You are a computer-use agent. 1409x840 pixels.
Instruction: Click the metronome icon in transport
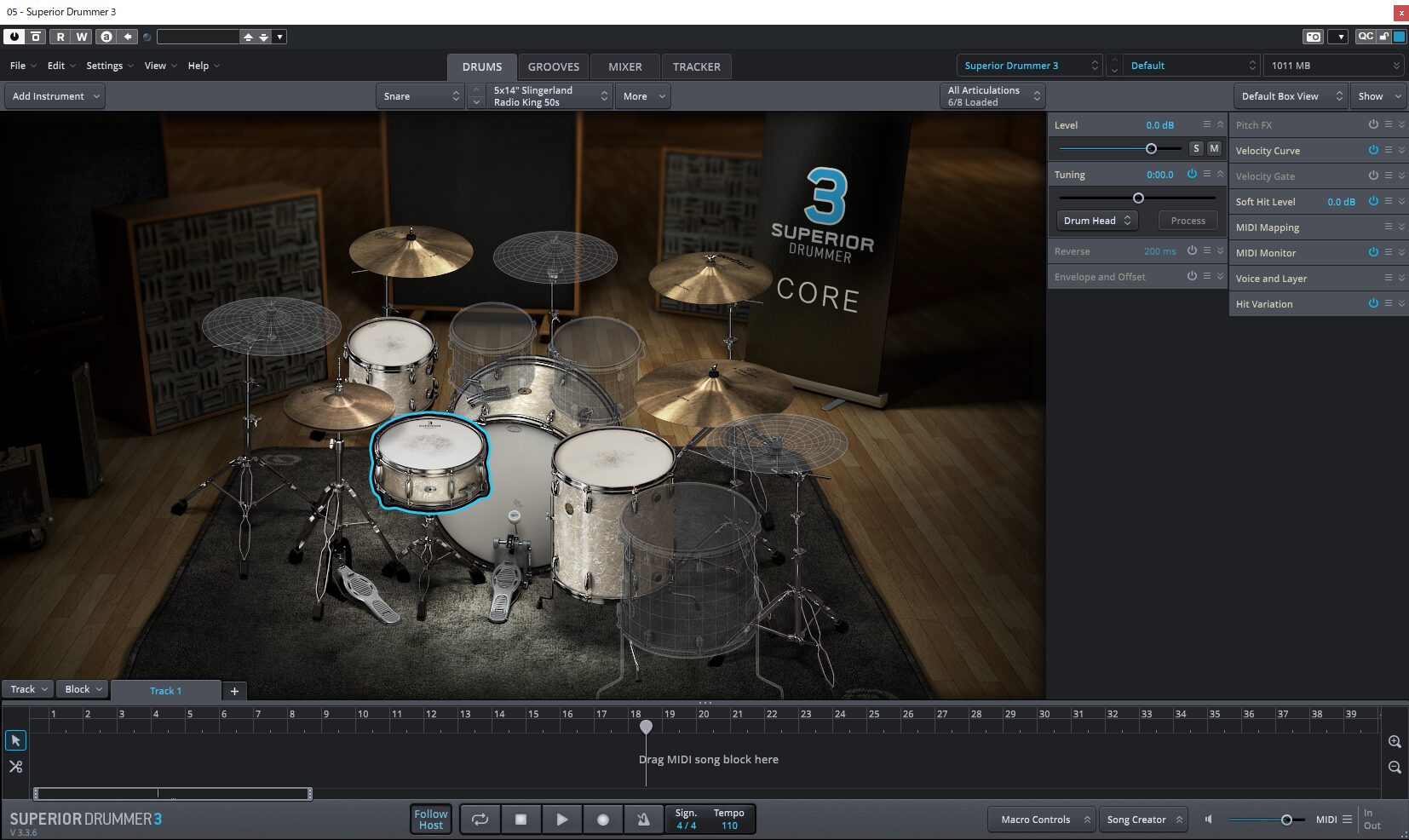pyautogui.click(x=643, y=820)
